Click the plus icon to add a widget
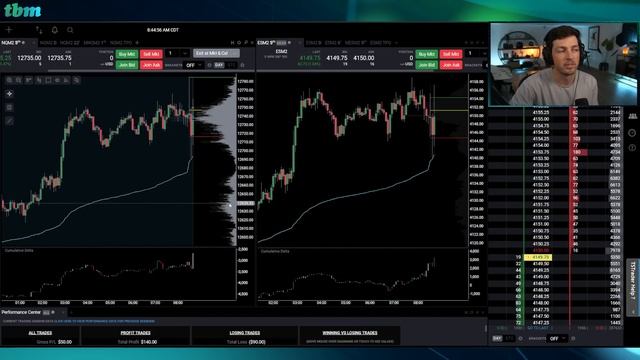The image size is (640, 360). click(9, 30)
